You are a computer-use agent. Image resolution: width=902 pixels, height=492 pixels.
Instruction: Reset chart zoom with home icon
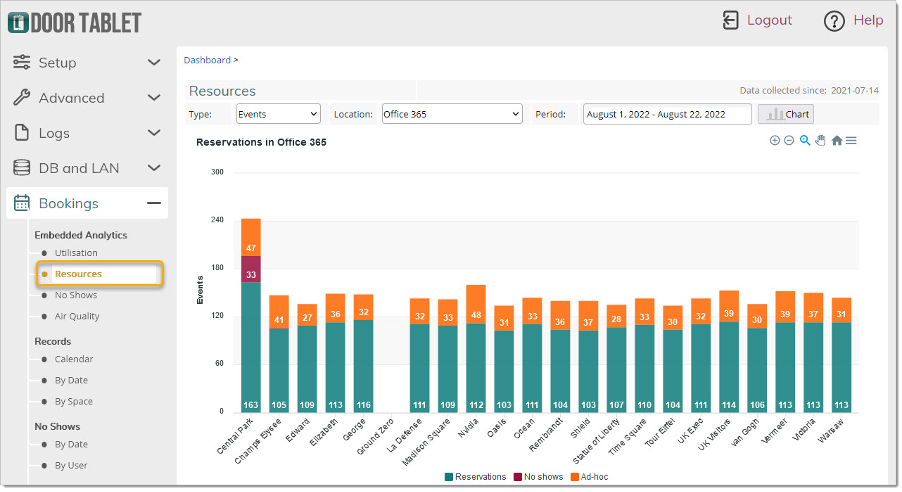pyautogui.click(x=837, y=141)
